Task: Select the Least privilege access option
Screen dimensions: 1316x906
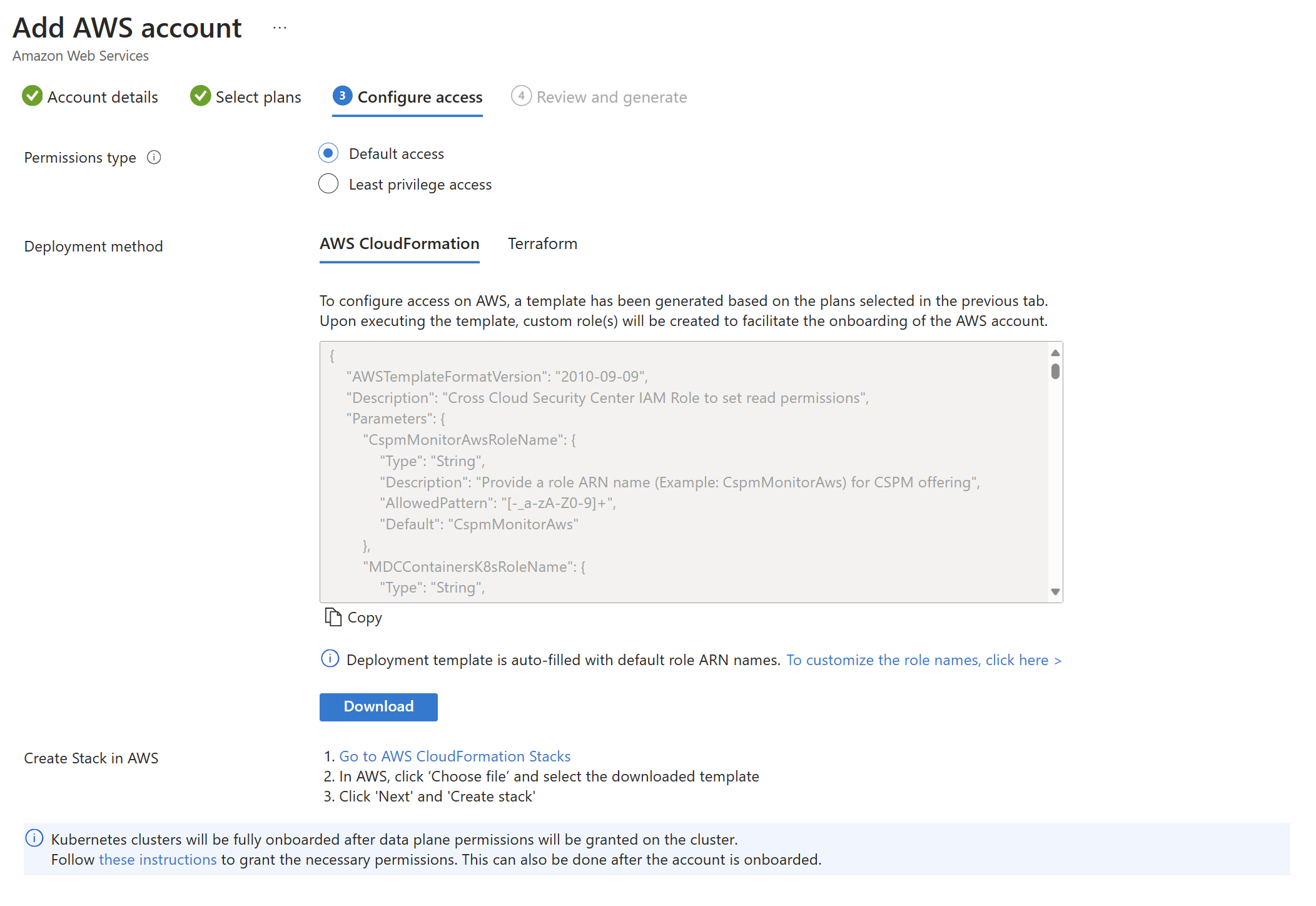Action: click(x=328, y=184)
